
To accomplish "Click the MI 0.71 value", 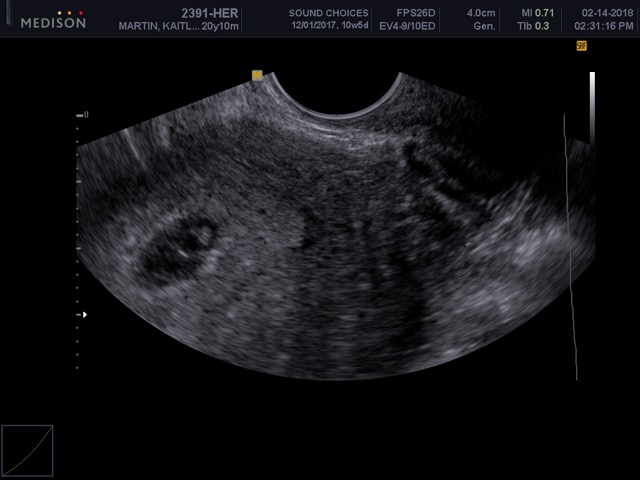I will point(538,13).
